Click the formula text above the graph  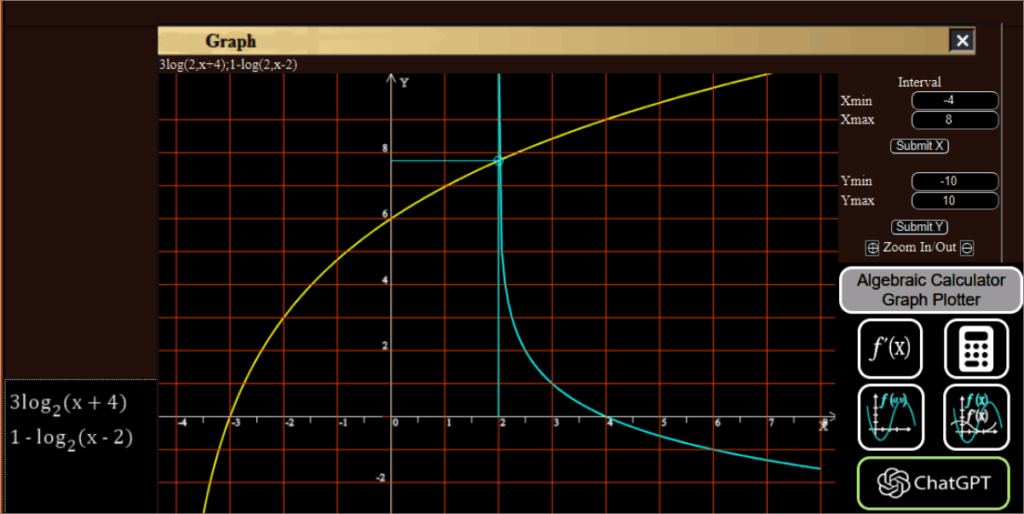[228, 64]
